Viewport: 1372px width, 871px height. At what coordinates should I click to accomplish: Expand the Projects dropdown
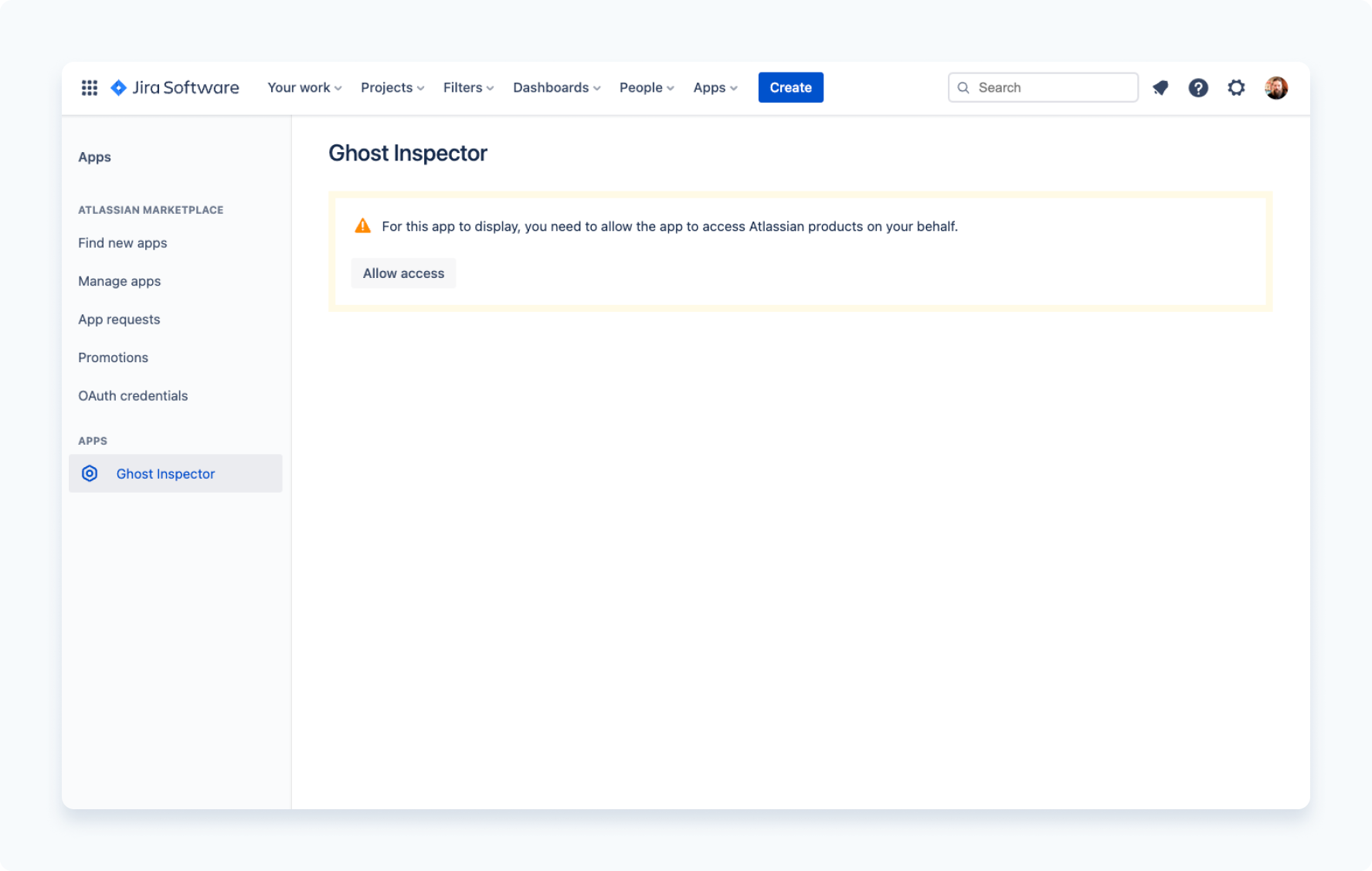click(392, 88)
